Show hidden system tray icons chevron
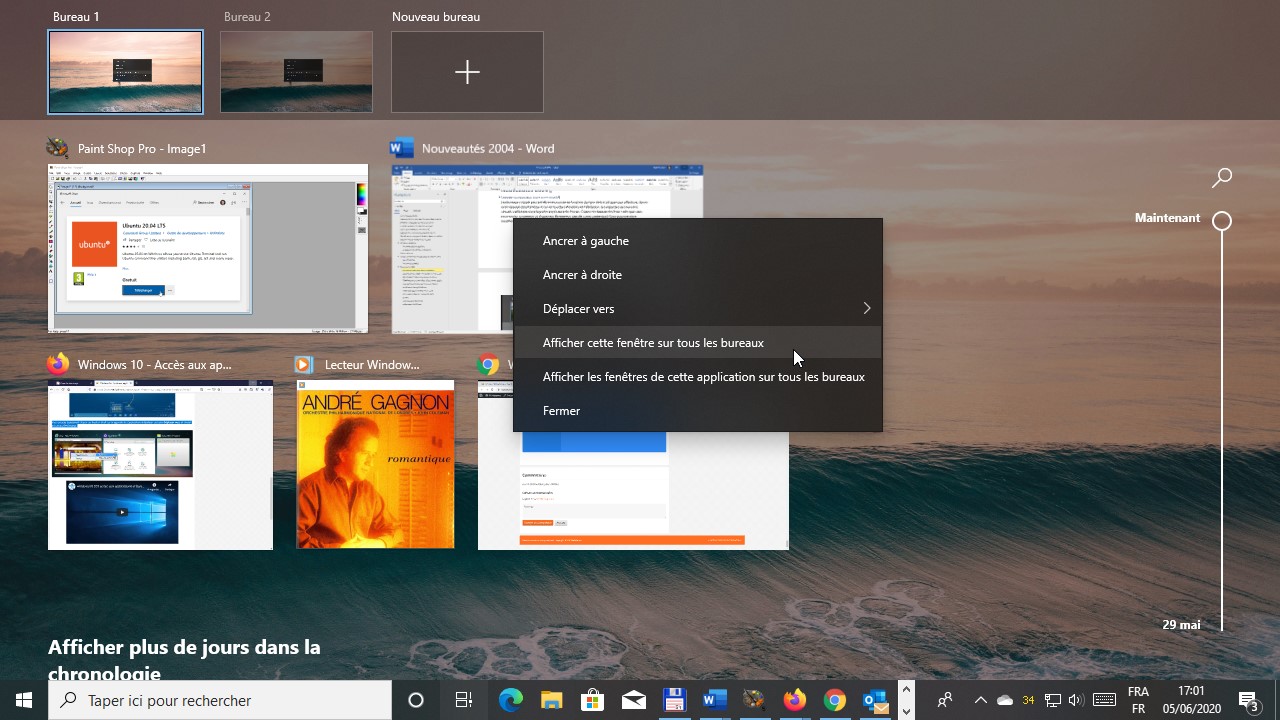 980,700
